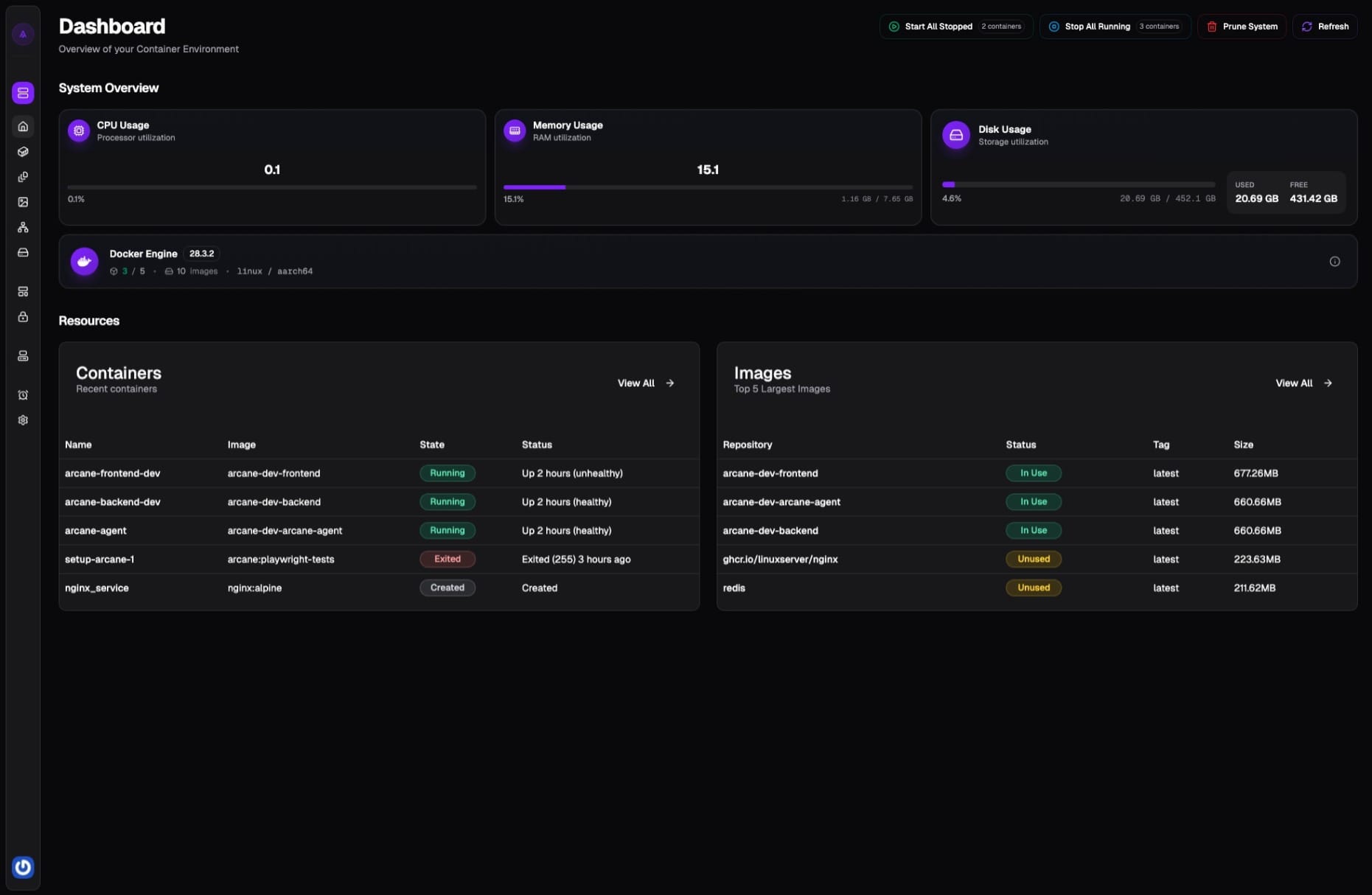Image resolution: width=1372 pixels, height=895 pixels.
Task: View All recent containers
Action: (644, 383)
